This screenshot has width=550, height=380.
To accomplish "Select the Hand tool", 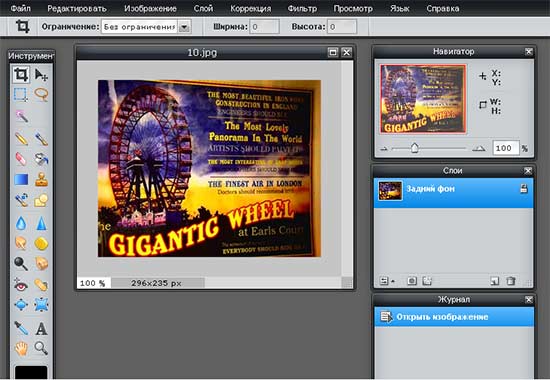I will coord(21,349).
